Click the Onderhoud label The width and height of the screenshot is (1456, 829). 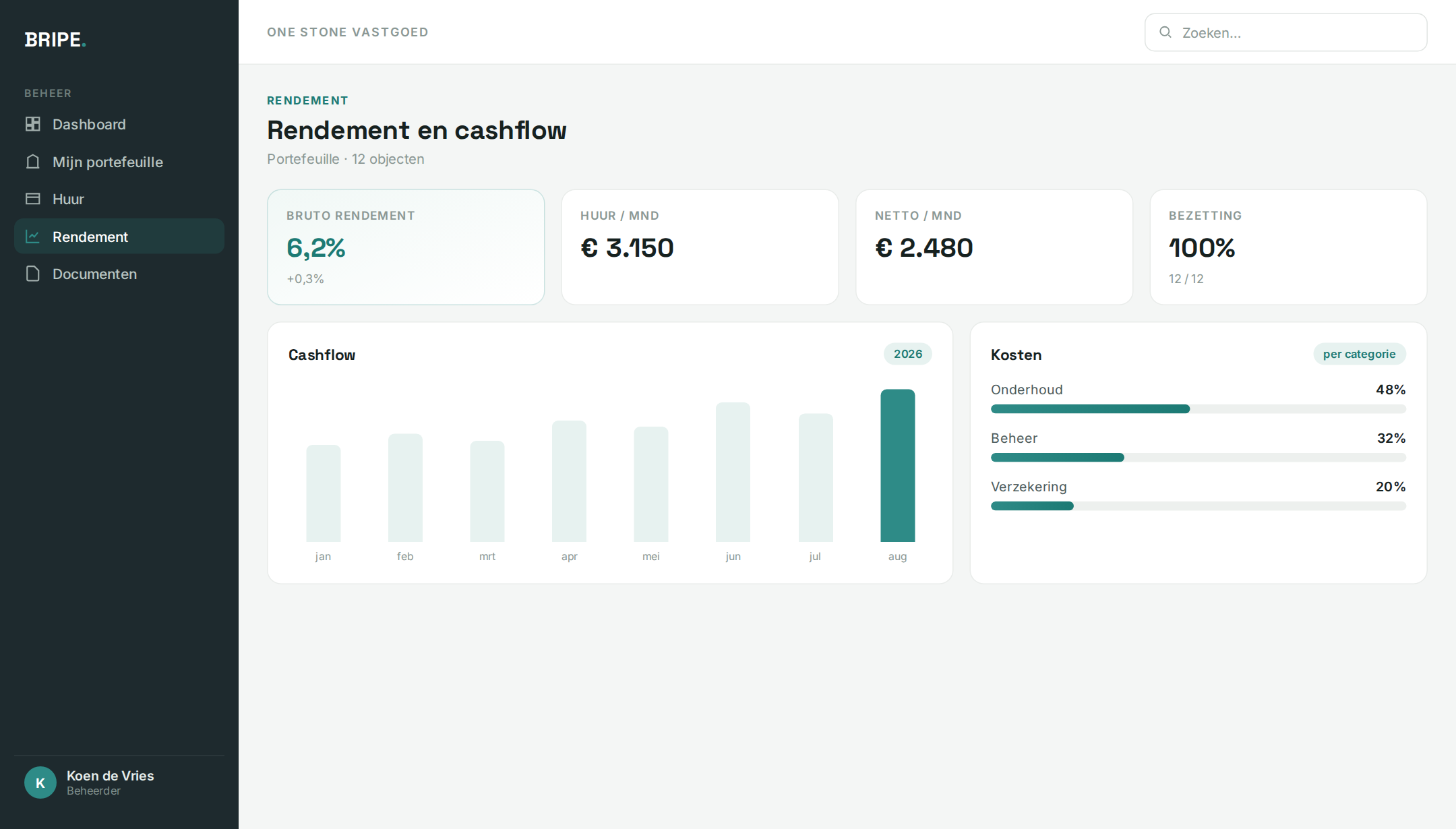click(1027, 390)
